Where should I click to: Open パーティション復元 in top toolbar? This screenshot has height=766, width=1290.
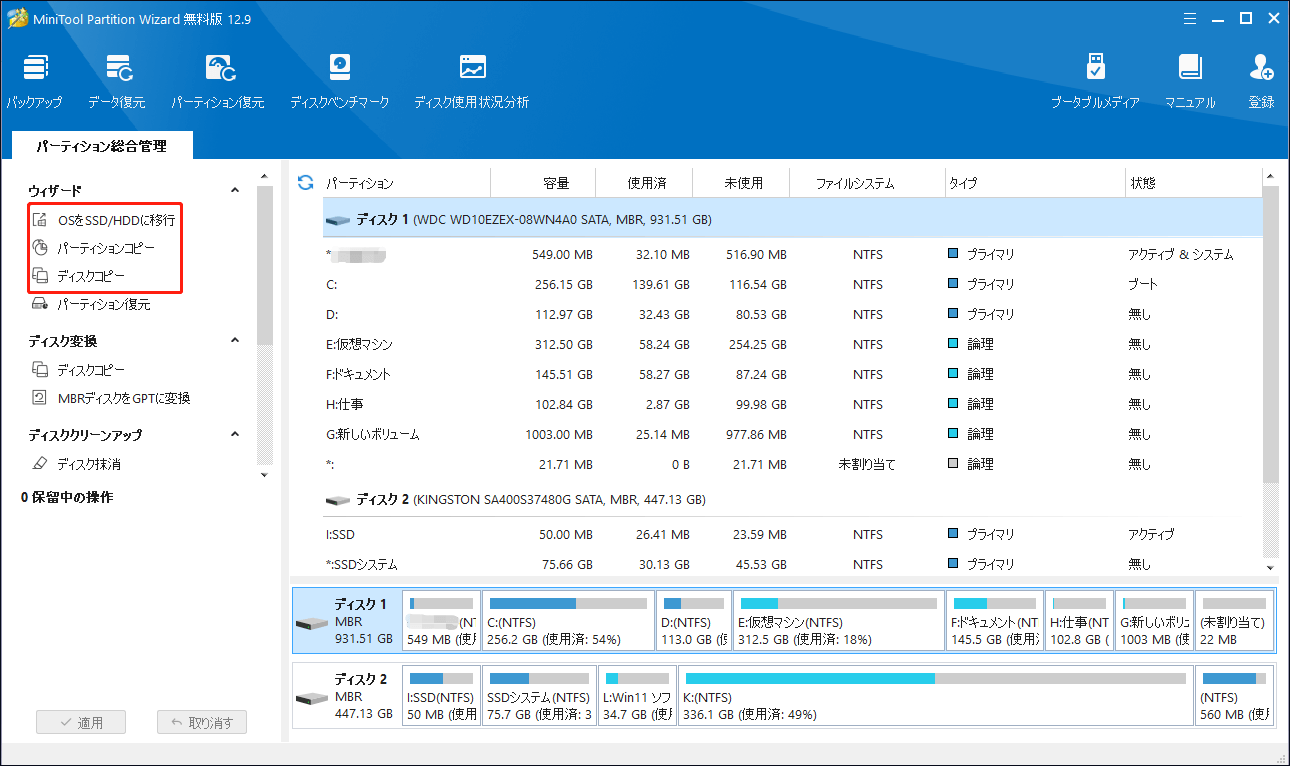tap(218, 81)
